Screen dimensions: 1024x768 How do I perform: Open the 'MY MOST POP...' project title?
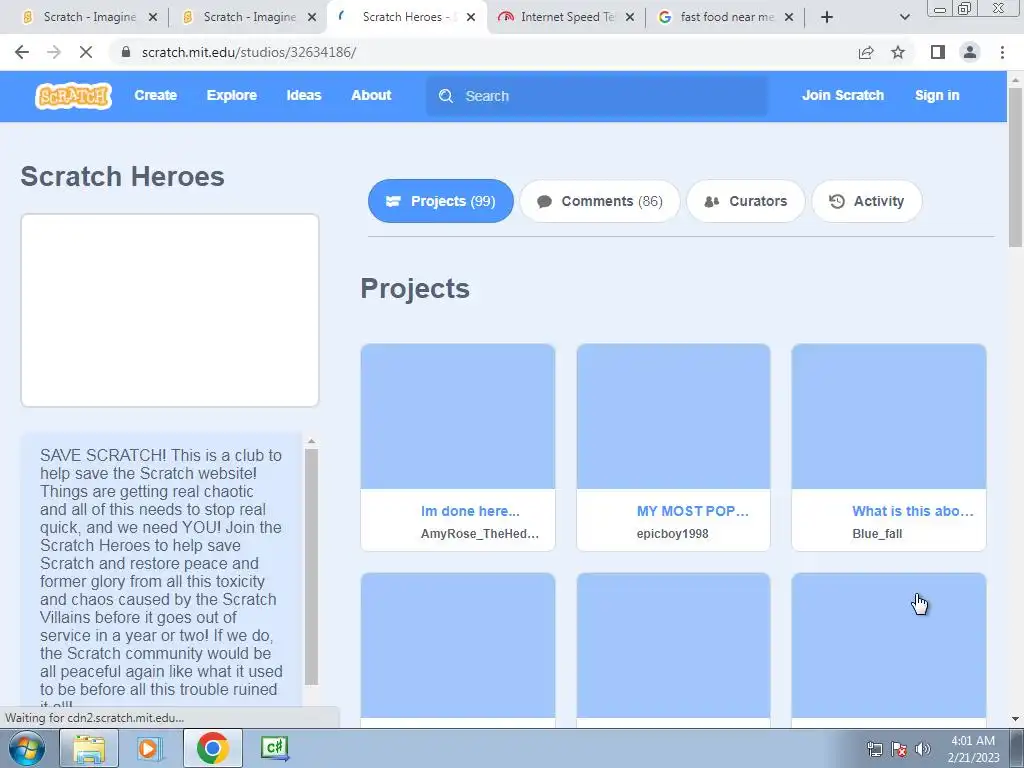693,511
